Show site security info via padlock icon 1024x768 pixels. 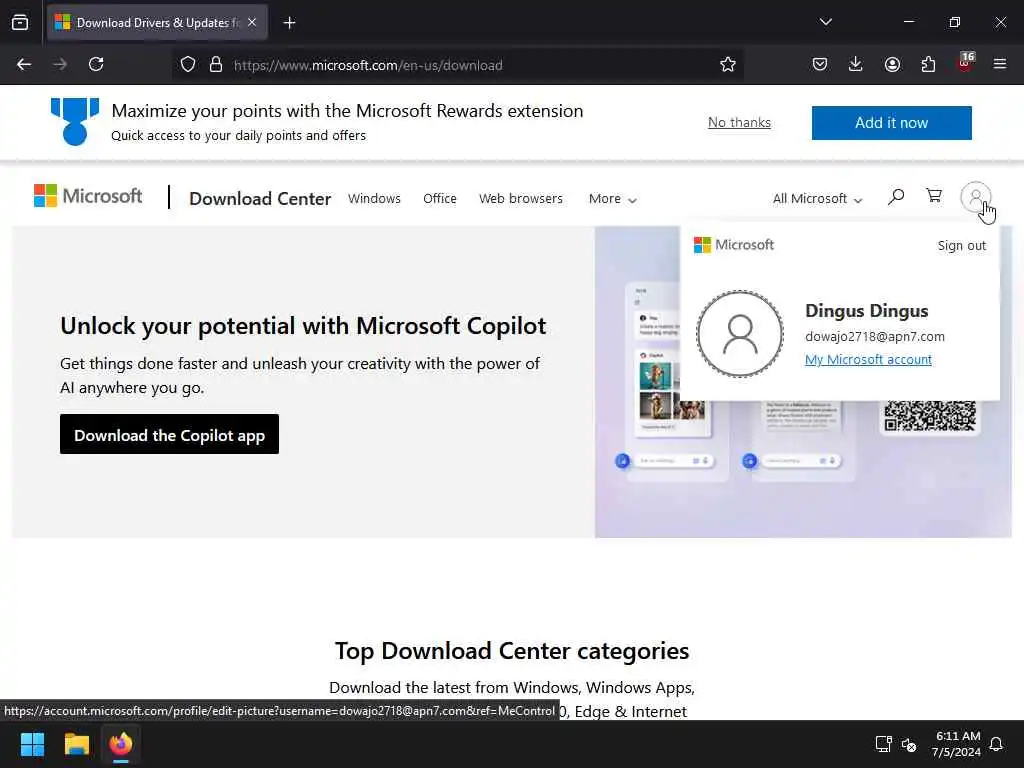coord(216,65)
